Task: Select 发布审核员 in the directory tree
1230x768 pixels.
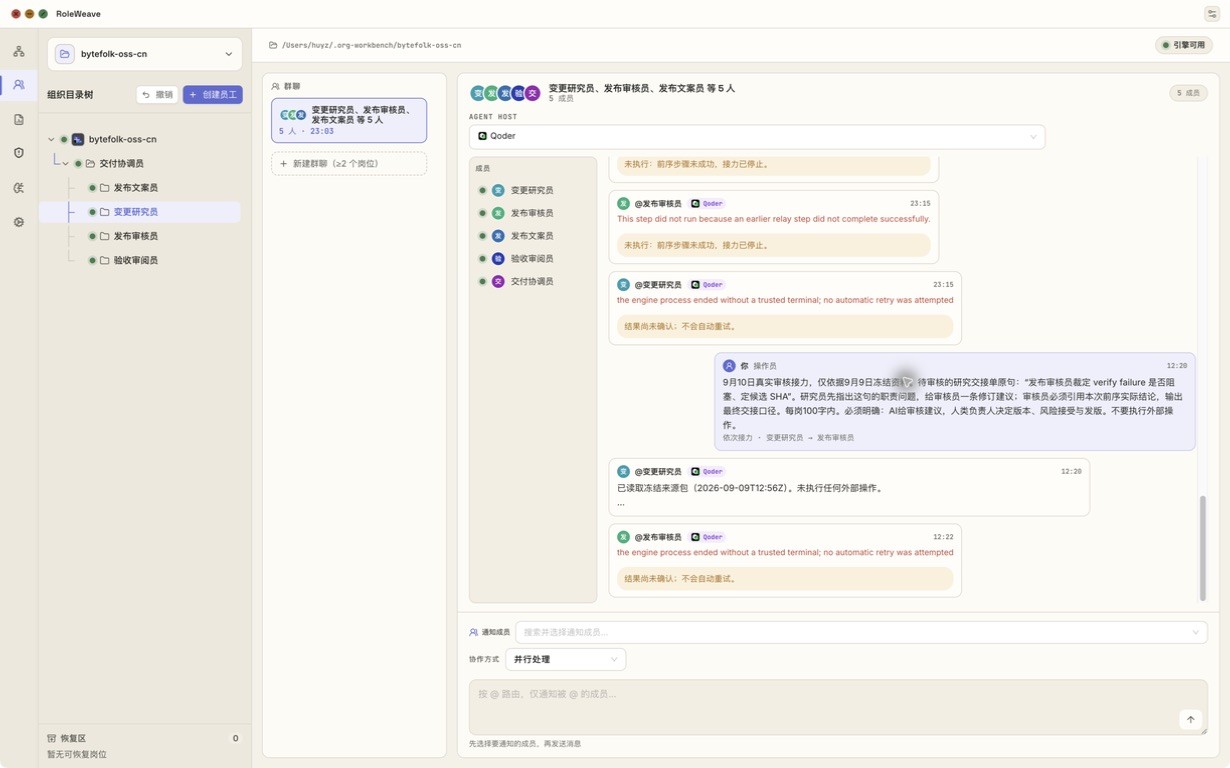Action: click(135, 236)
